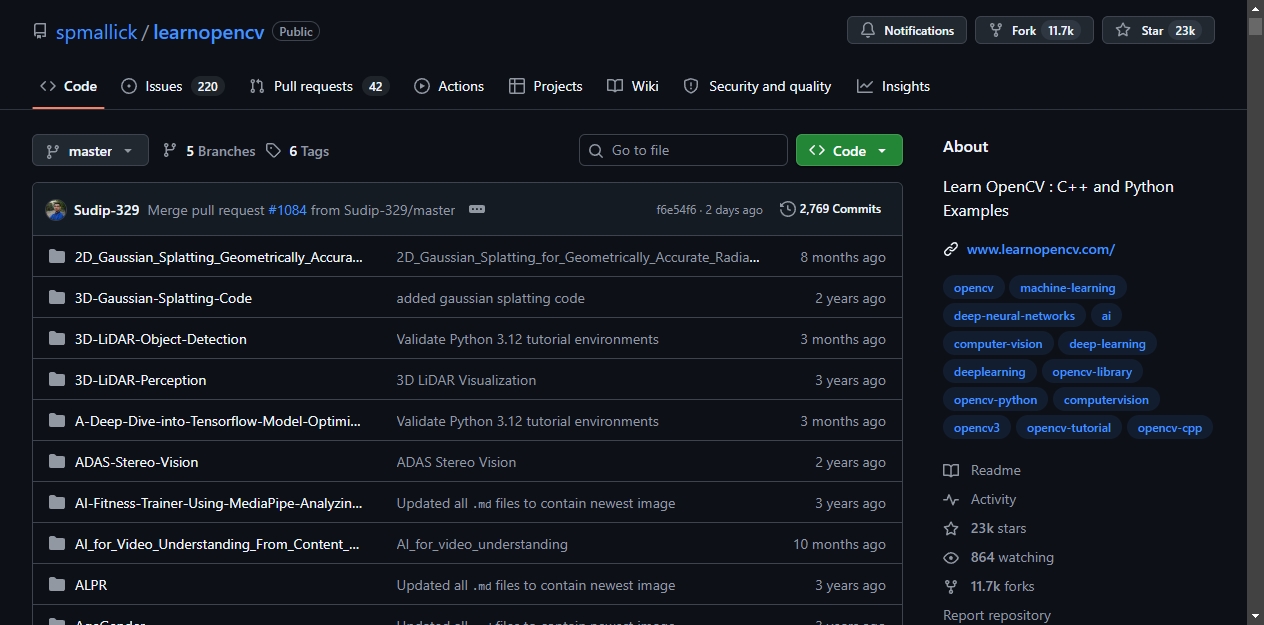
Task: Star the repository with Star button
Action: click(x=1158, y=31)
